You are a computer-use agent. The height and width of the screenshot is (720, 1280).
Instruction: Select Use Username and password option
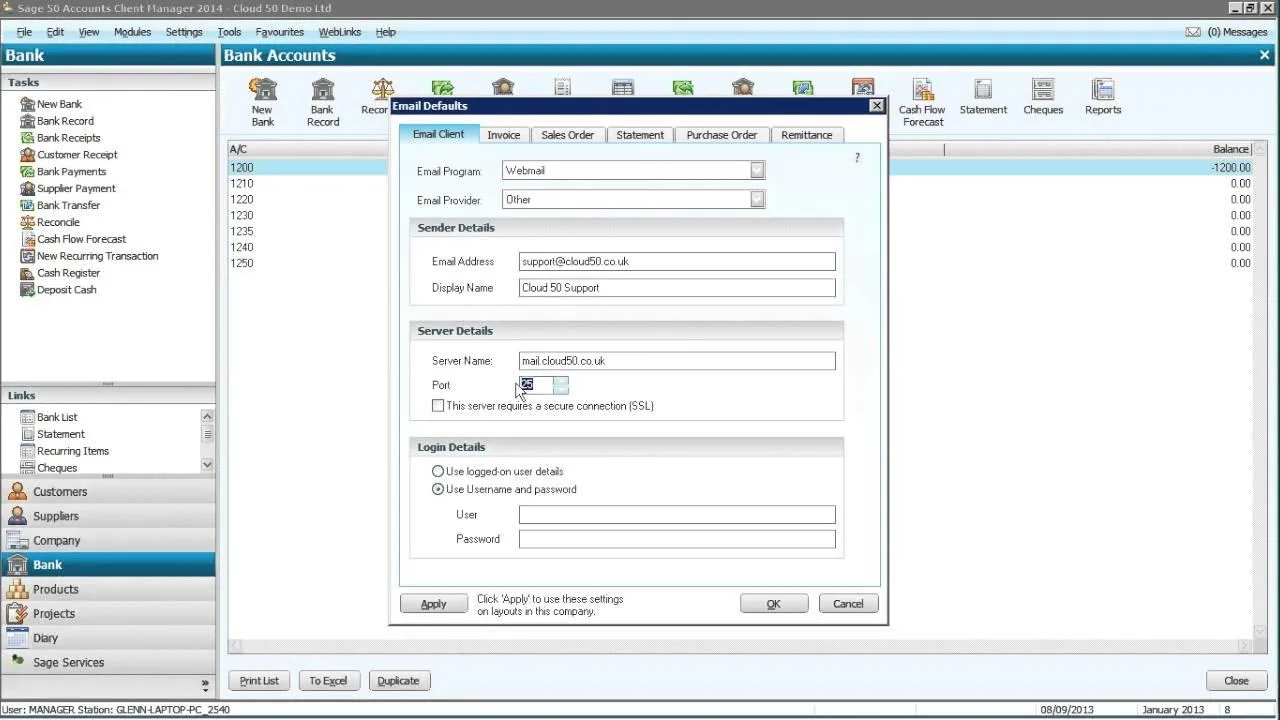438,489
